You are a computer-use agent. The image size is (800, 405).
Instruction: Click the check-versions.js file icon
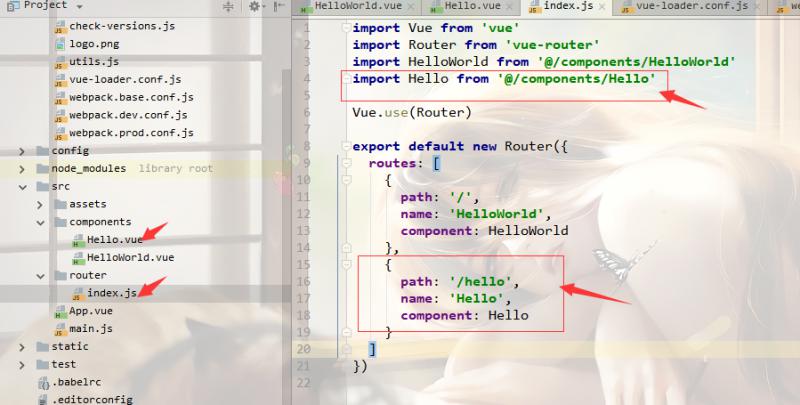[x=61, y=27]
